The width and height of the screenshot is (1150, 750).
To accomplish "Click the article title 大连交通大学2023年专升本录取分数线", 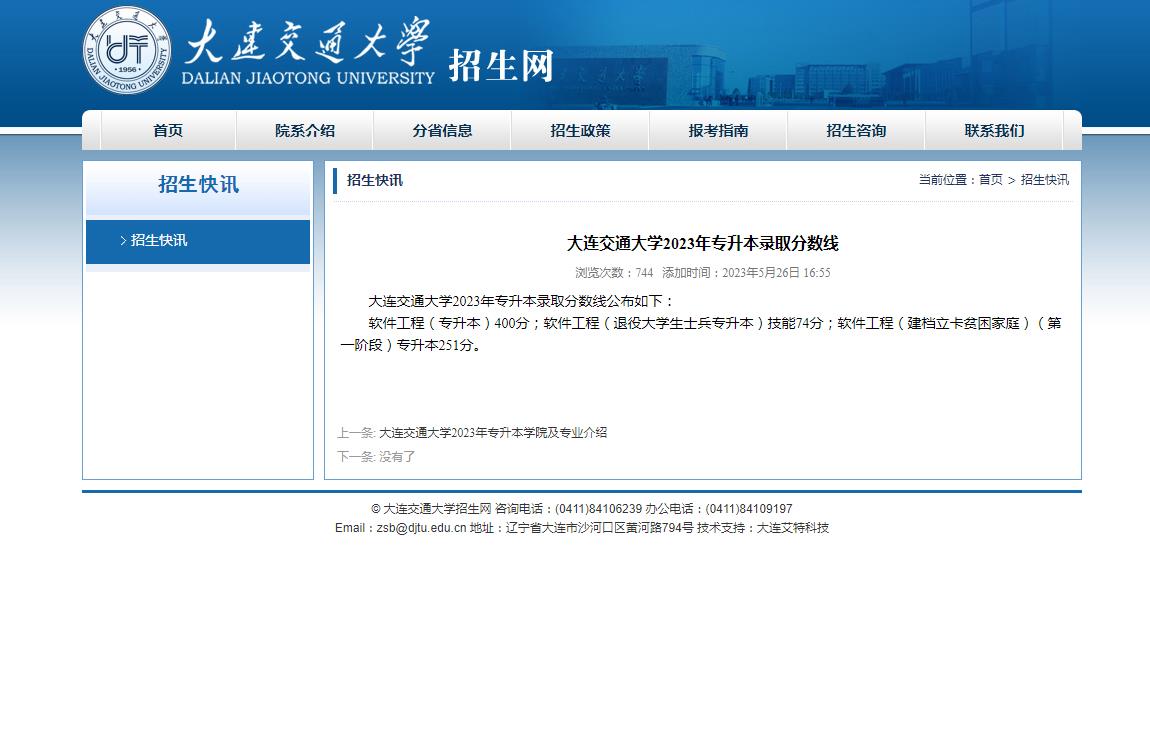I will coord(703,243).
